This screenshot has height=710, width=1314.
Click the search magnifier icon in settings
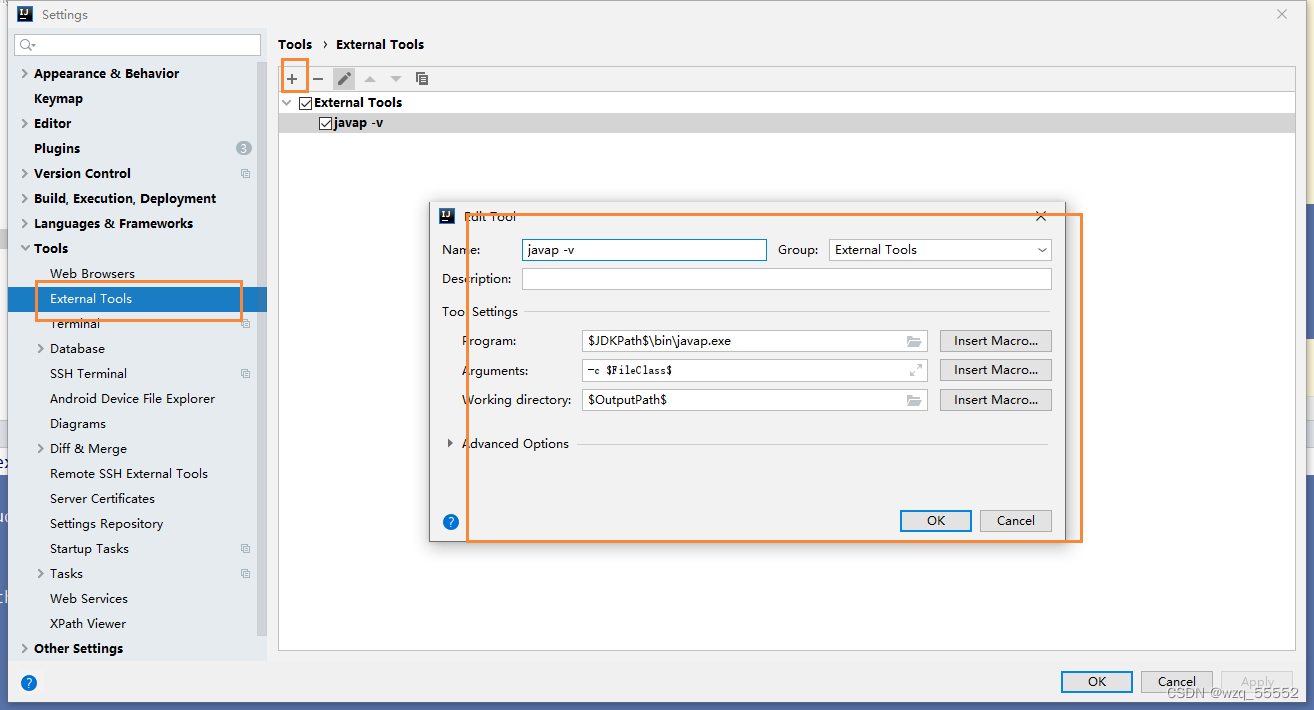27,45
